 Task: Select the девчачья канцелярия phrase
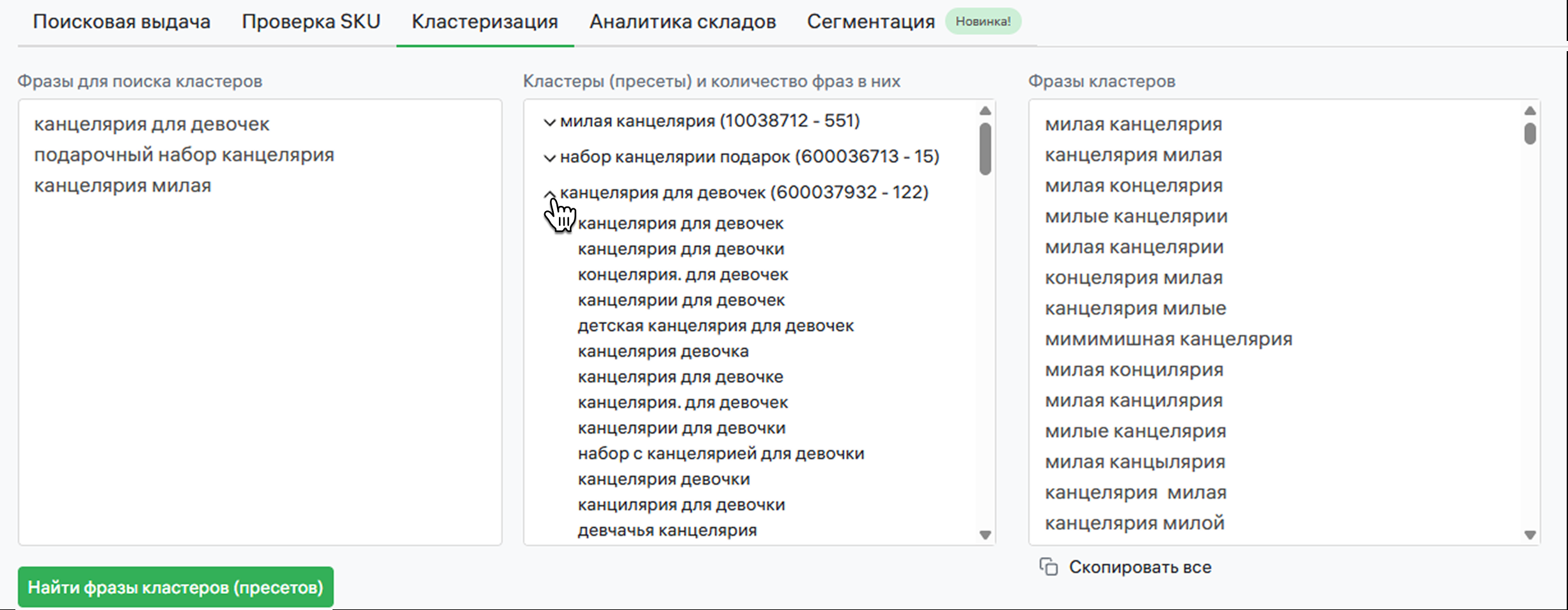pyautogui.click(x=667, y=530)
